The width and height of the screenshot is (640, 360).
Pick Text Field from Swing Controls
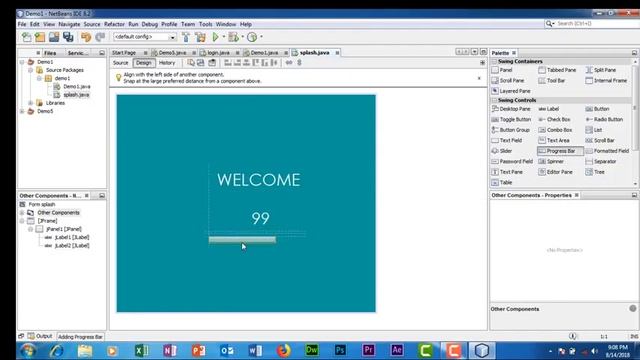pos(507,140)
